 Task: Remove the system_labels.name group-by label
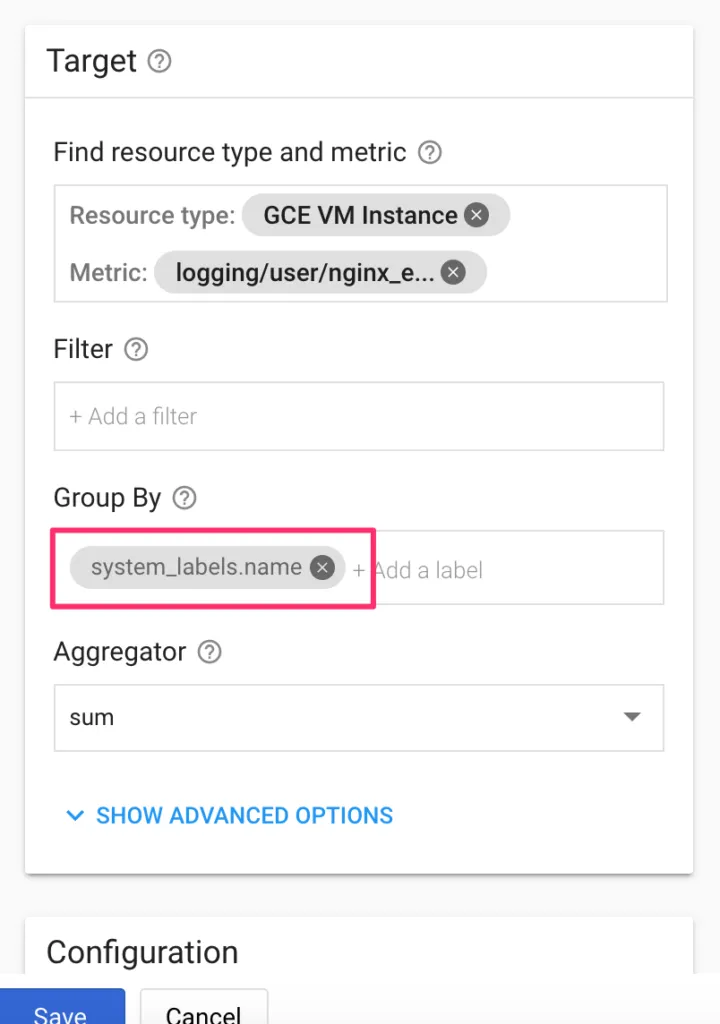pos(322,568)
